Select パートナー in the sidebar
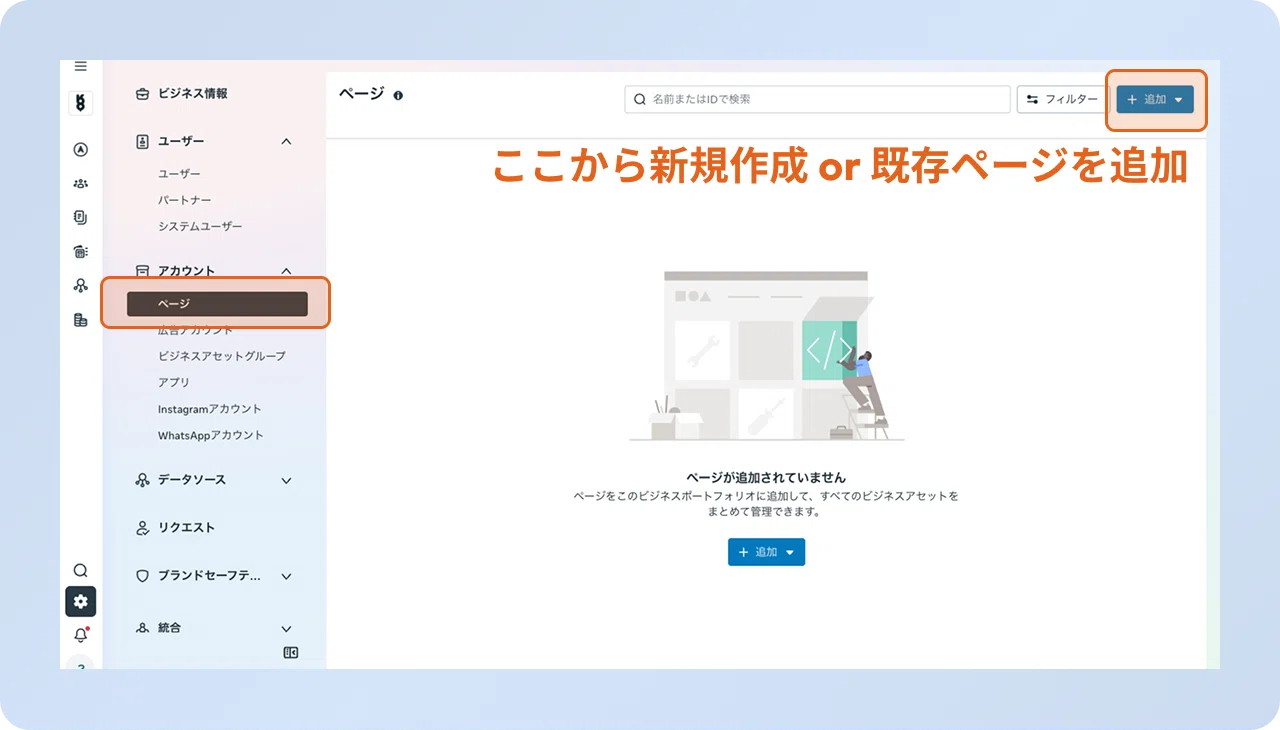1280x730 pixels. pos(185,200)
